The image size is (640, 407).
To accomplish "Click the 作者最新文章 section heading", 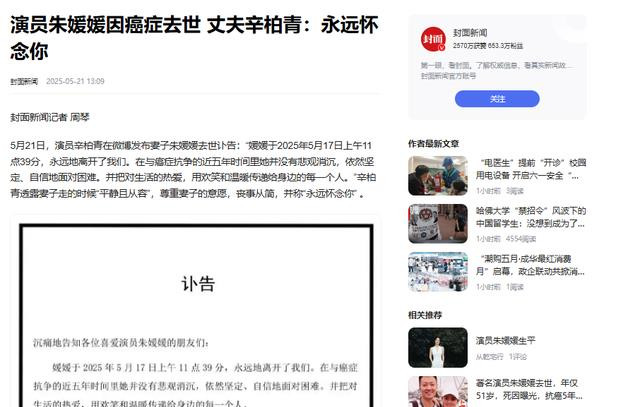I will (433, 144).
